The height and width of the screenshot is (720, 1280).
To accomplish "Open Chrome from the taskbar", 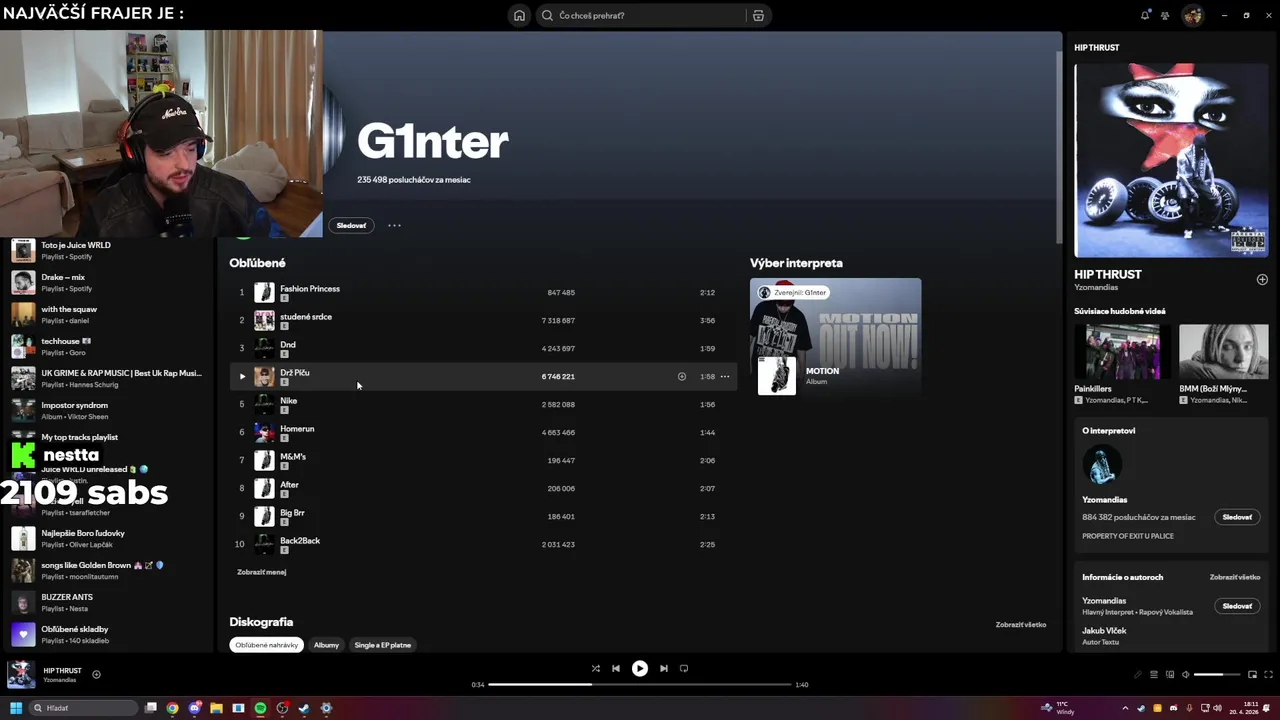I will coord(172,708).
